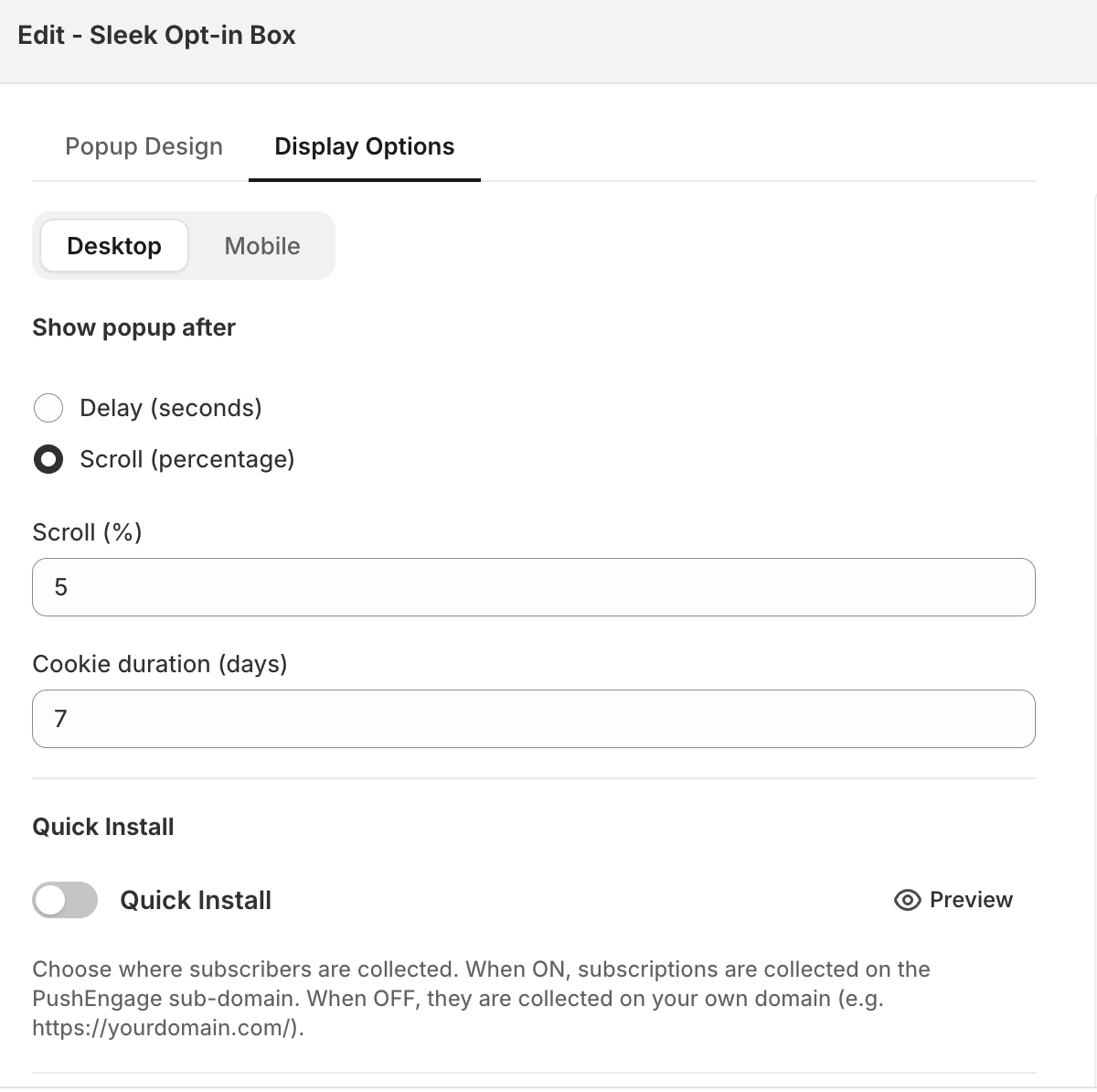Switch to the Mobile device view
This screenshot has height=1092, width=1097.
coord(262,246)
